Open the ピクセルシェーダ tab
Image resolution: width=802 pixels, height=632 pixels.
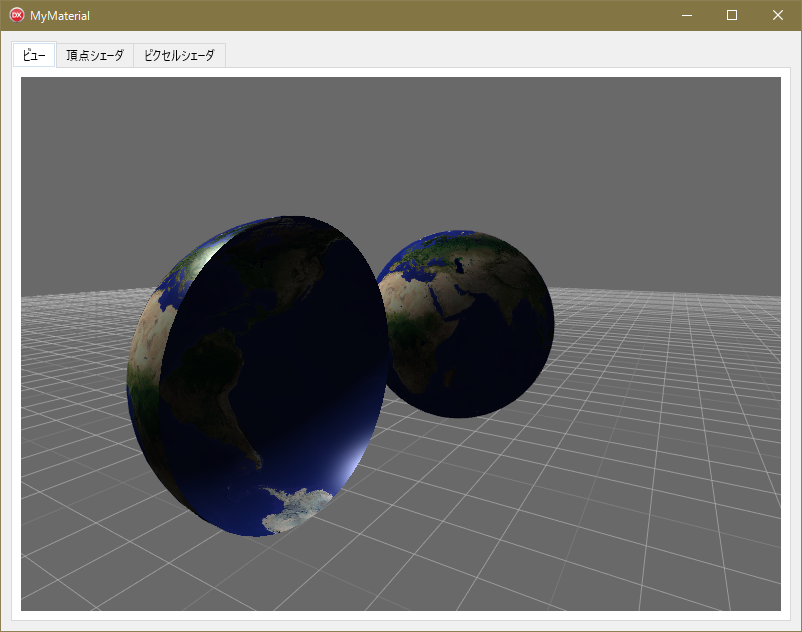tap(180, 55)
